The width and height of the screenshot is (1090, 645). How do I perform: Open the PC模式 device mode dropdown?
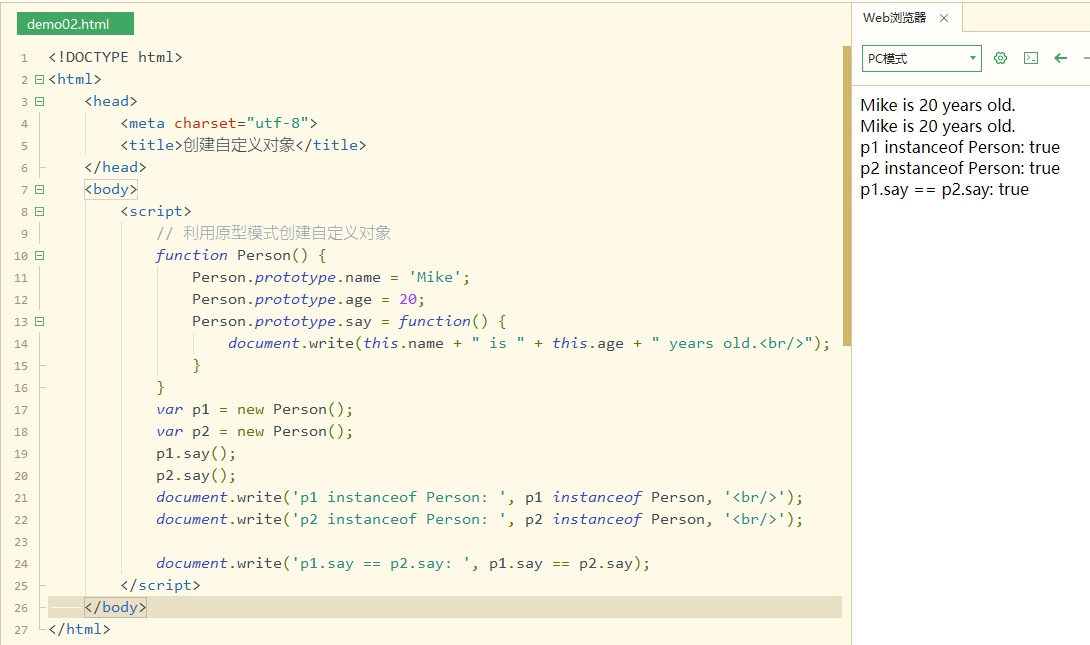pos(922,58)
